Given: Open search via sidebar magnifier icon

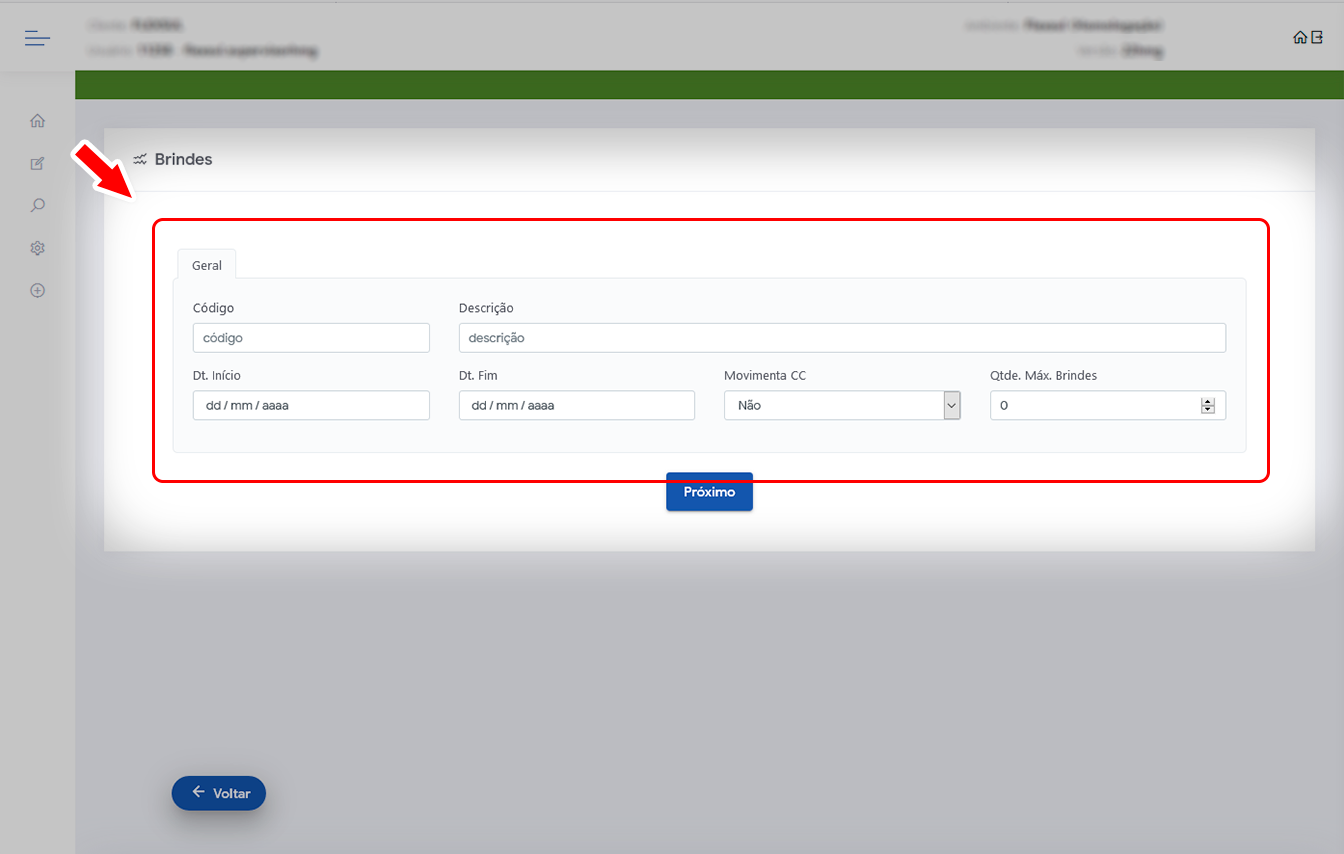Looking at the screenshot, I should [x=37, y=205].
